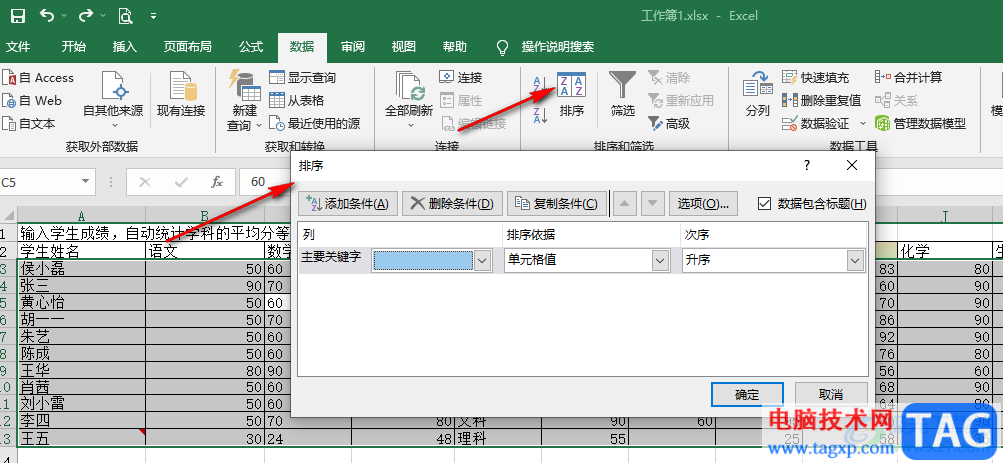Open the 主要关键字 column dropdown

482,261
